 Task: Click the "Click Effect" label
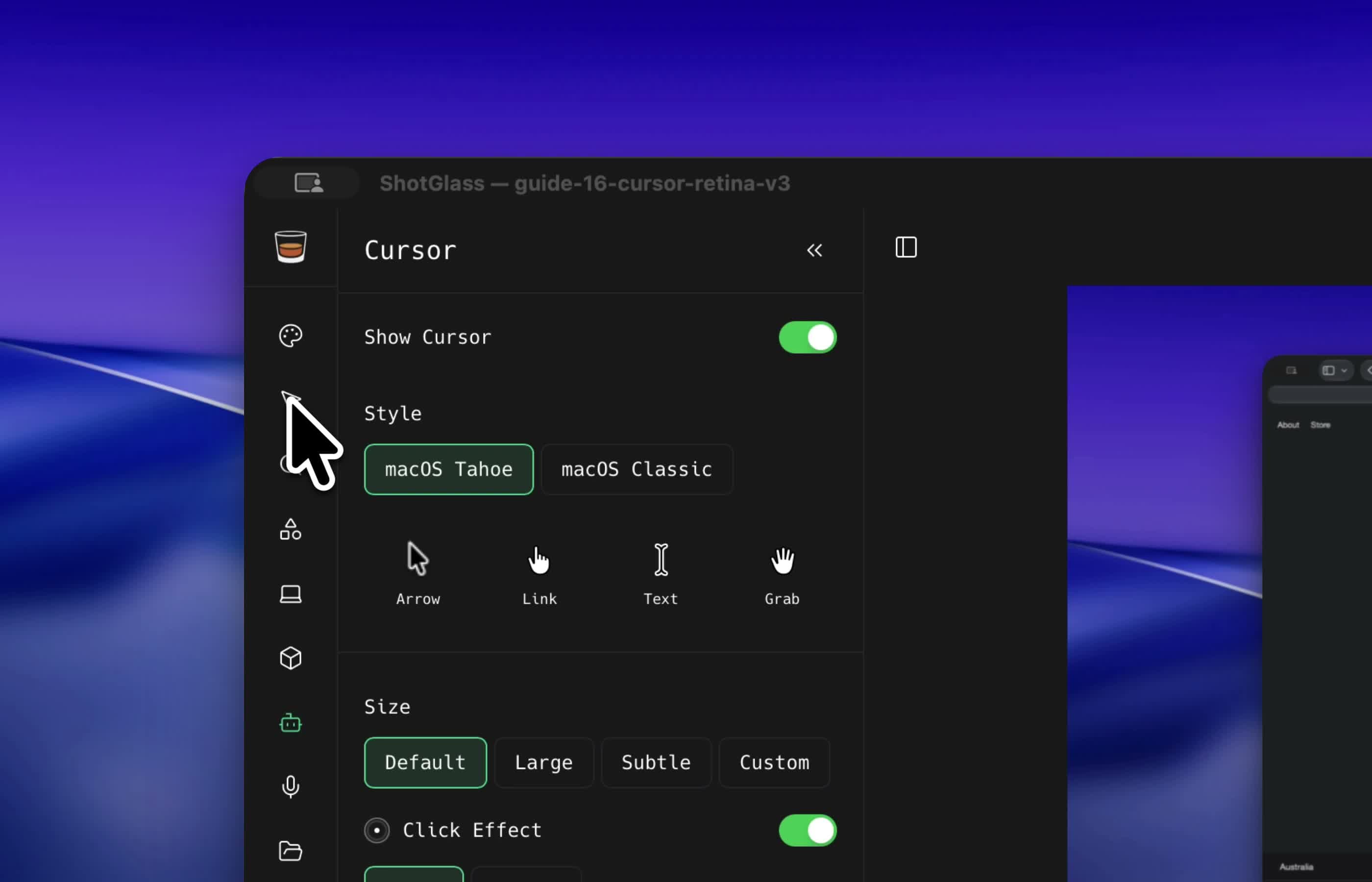(472, 831)
